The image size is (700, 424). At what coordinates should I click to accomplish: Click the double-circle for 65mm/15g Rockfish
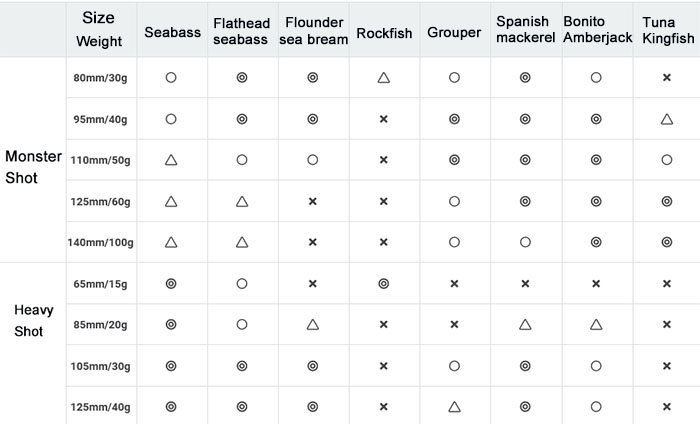coord(383,283)
